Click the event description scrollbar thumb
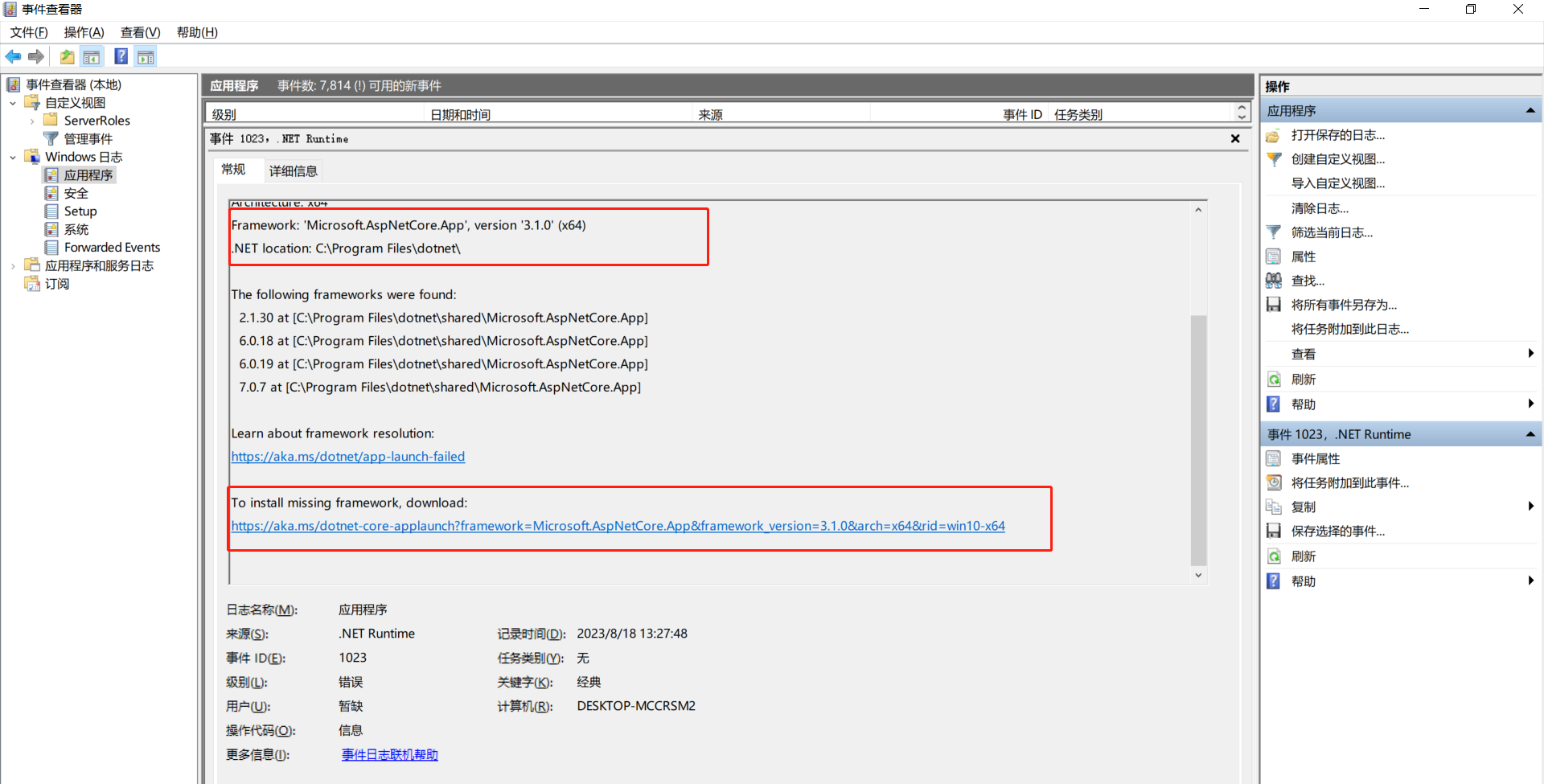The image size is (1544, 784). coord(1198,441)
